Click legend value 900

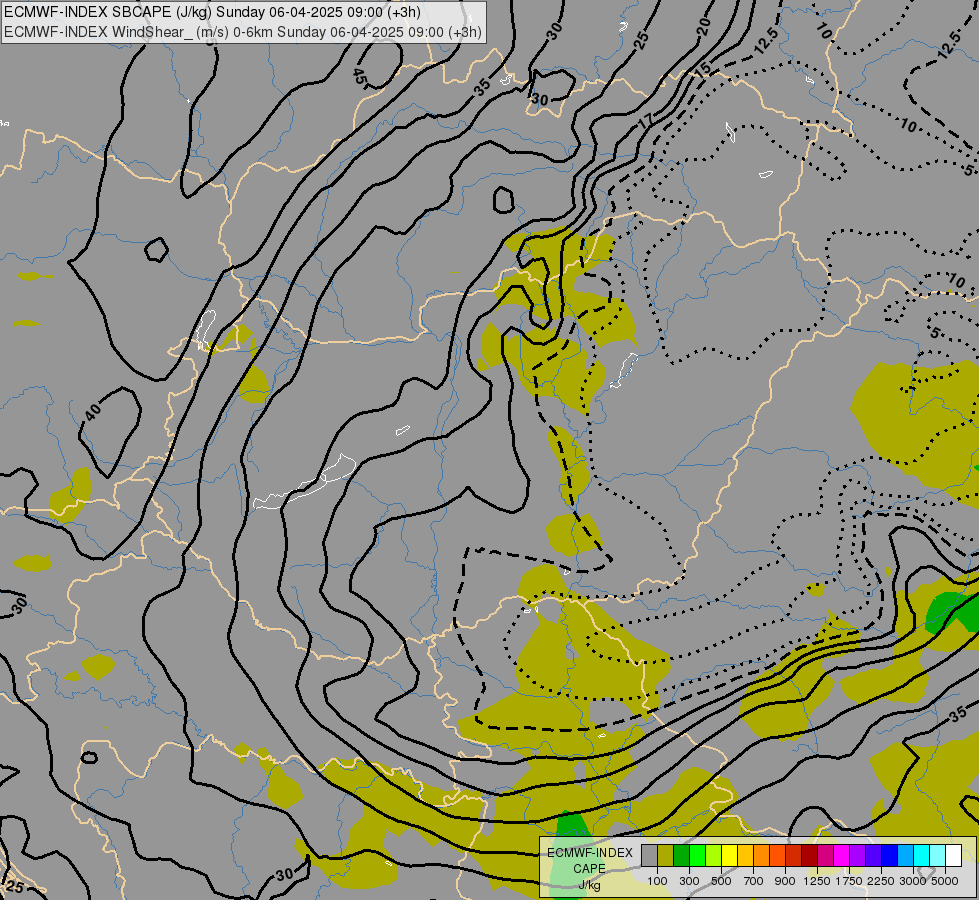785,881
